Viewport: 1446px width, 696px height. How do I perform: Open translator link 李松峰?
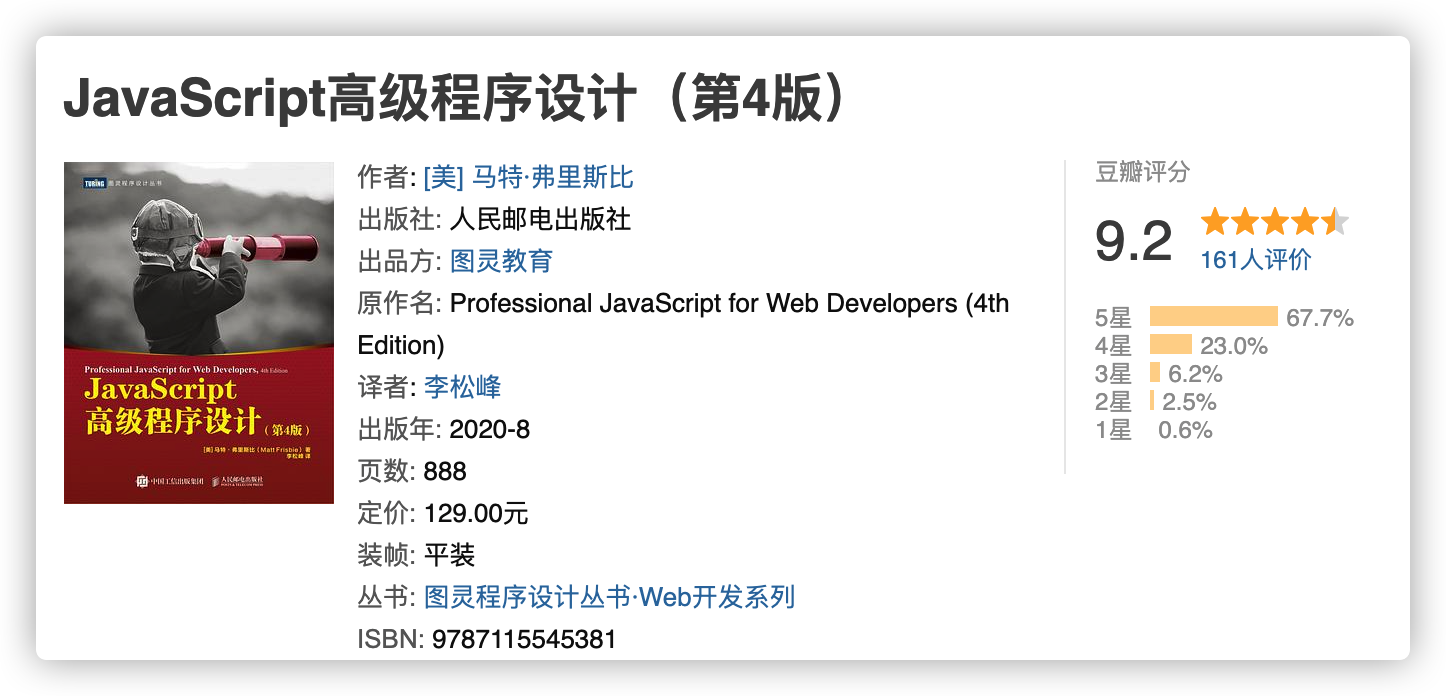[x=462, y=387]
